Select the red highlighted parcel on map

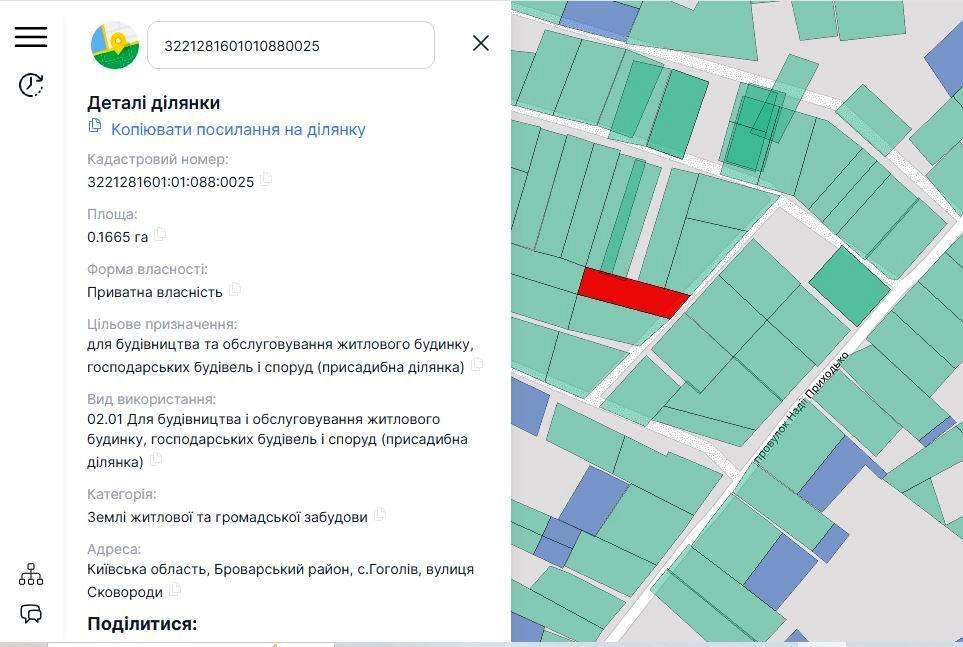point(634,292)
